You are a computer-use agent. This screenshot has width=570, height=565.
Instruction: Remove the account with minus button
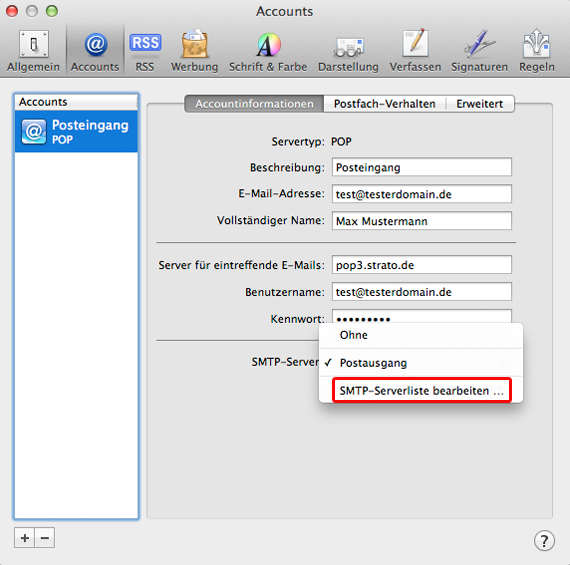[x=45, y=537]
